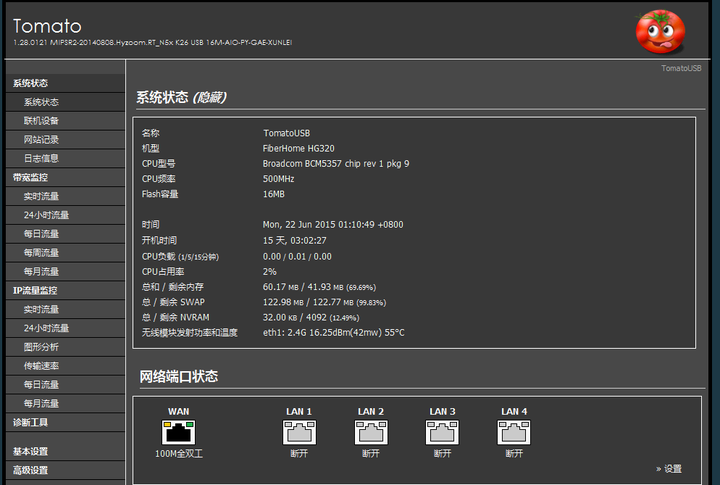Click the model value FiberHome HG320
Viewport: 720px width, 485px height.
point(298,148)
